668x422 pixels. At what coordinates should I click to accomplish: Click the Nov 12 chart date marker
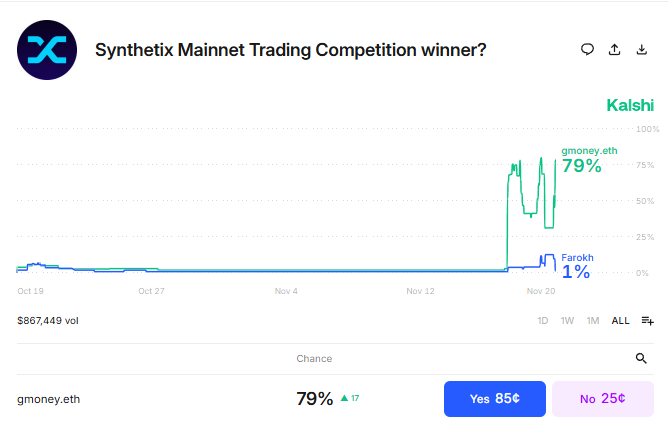[x=421, y=292]
